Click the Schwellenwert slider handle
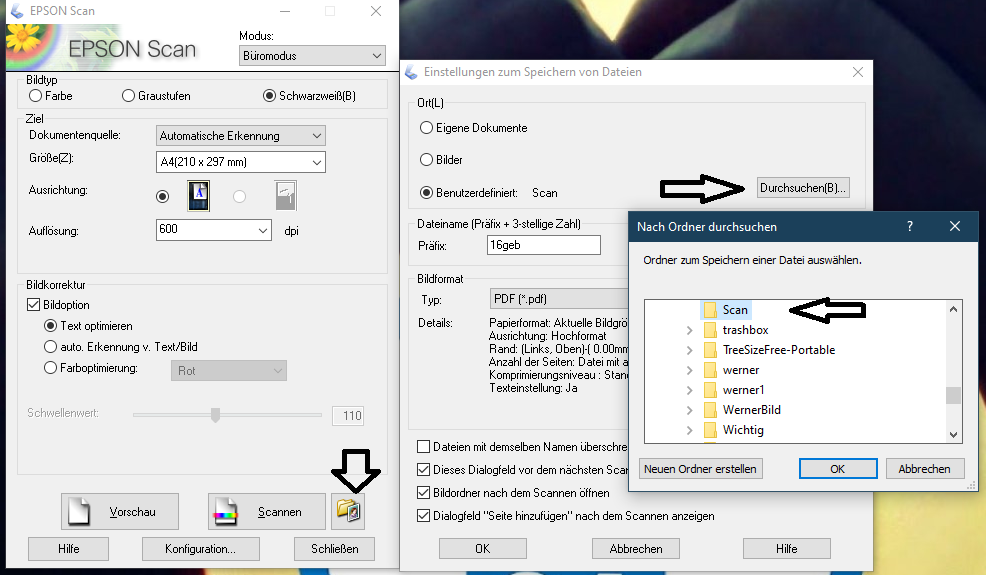Screen dimensions: 986x575 [216, 415]
